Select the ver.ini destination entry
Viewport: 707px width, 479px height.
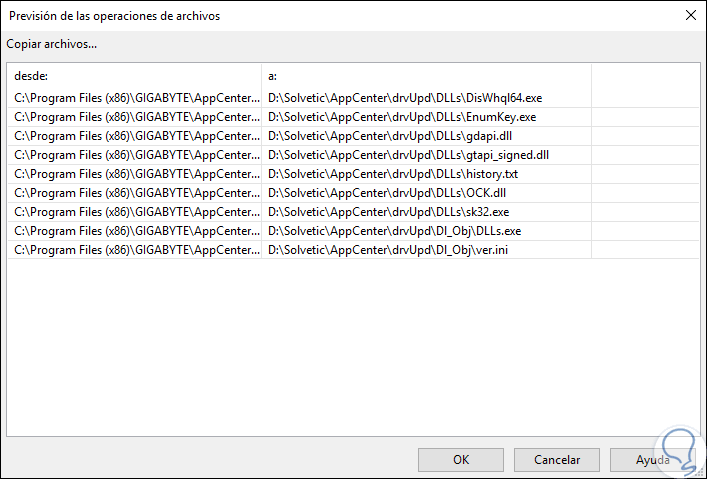(x=389, y=250)
